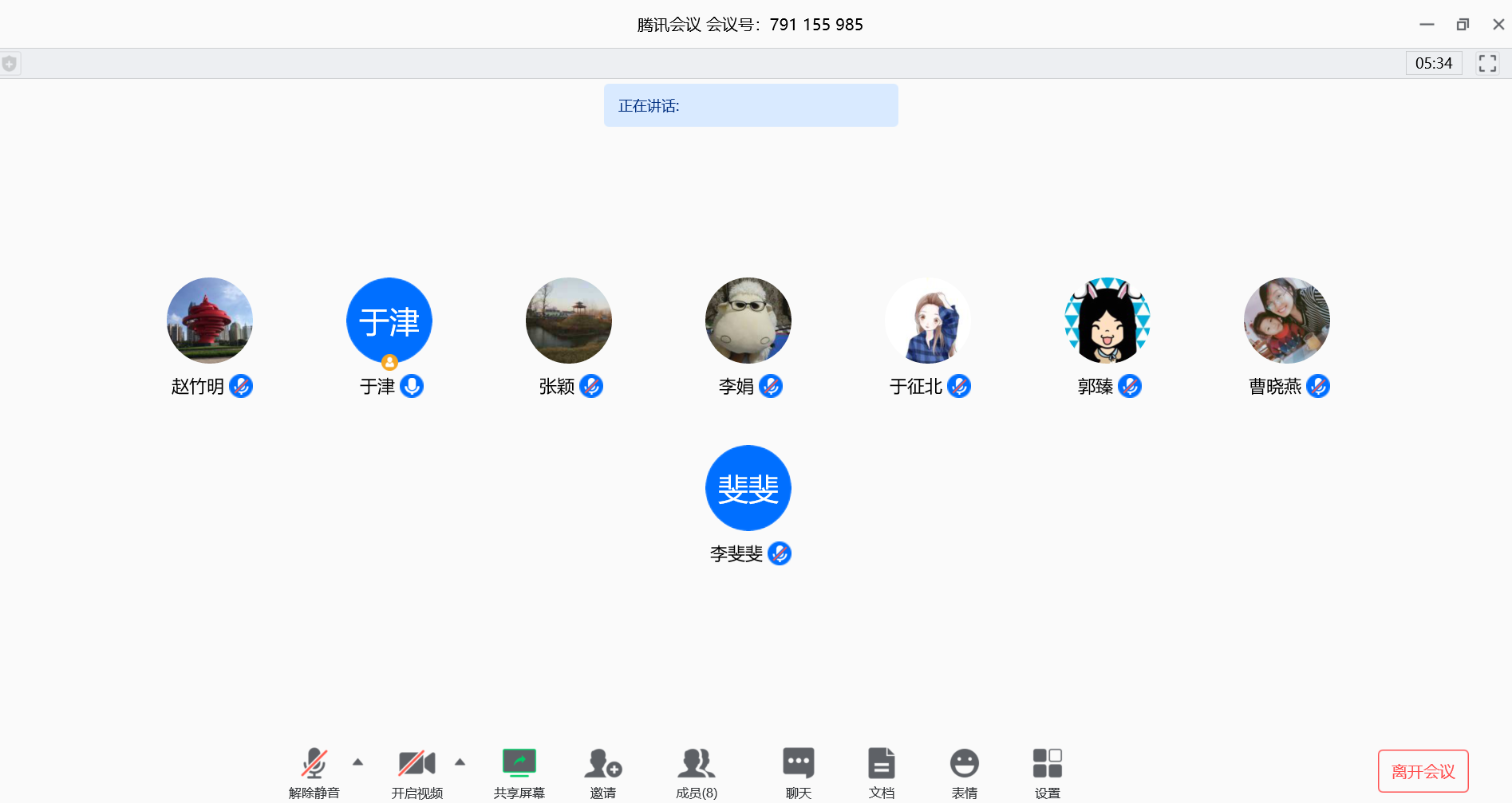1512x803 pixels.
Task: Click the shield security icon at top left
Action: (10, 64)
